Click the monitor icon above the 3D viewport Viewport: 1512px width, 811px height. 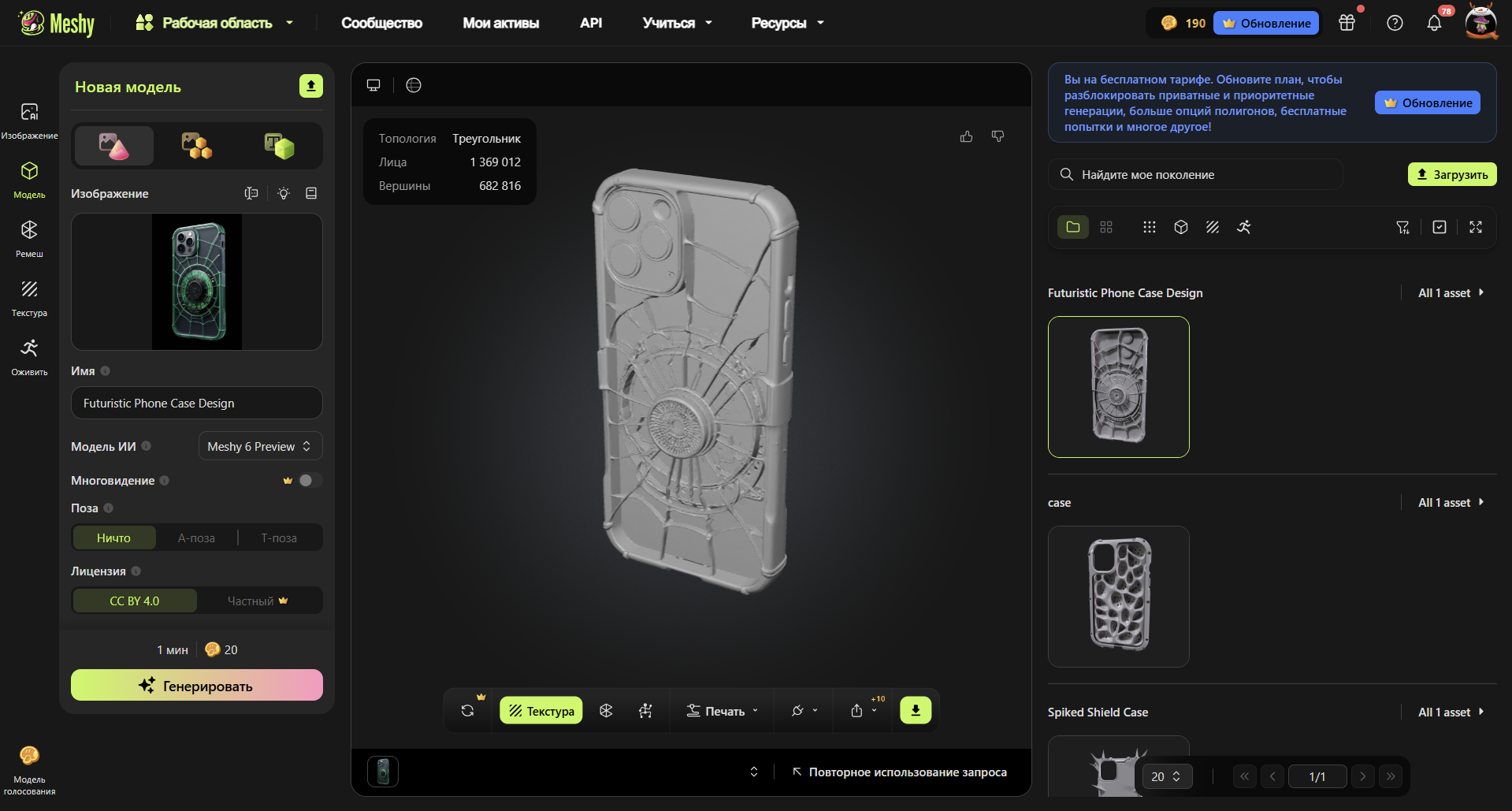tap(373, 85)
